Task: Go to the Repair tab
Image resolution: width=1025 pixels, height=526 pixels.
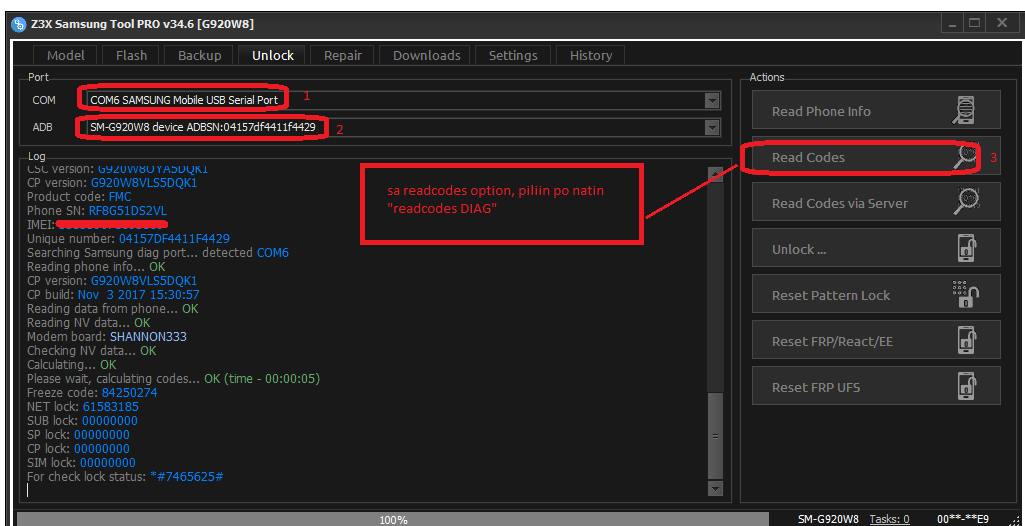Action: coord(343,56)
